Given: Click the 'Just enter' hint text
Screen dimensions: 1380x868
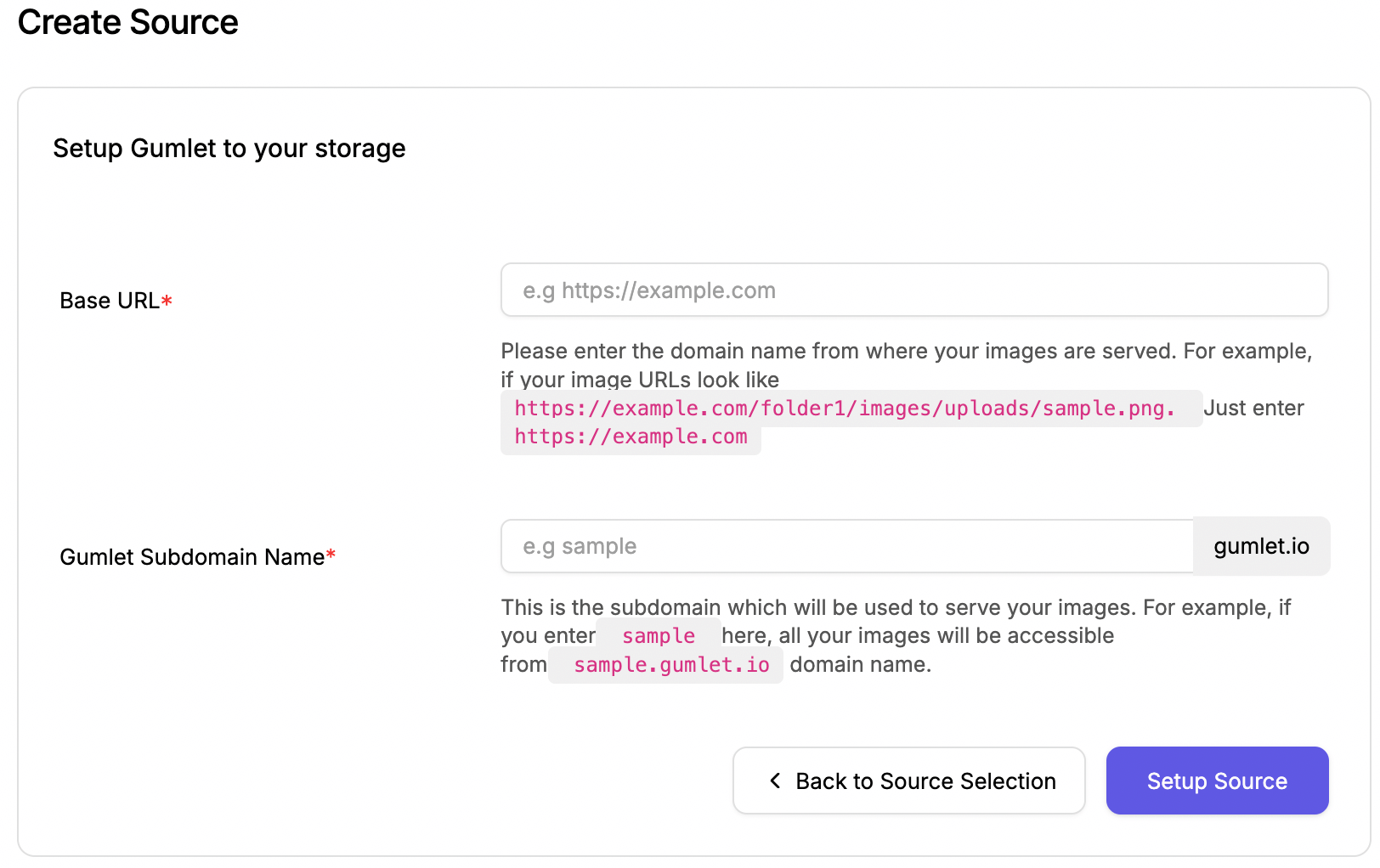Looking at the screenshot, I should (x=1254, y=409).
